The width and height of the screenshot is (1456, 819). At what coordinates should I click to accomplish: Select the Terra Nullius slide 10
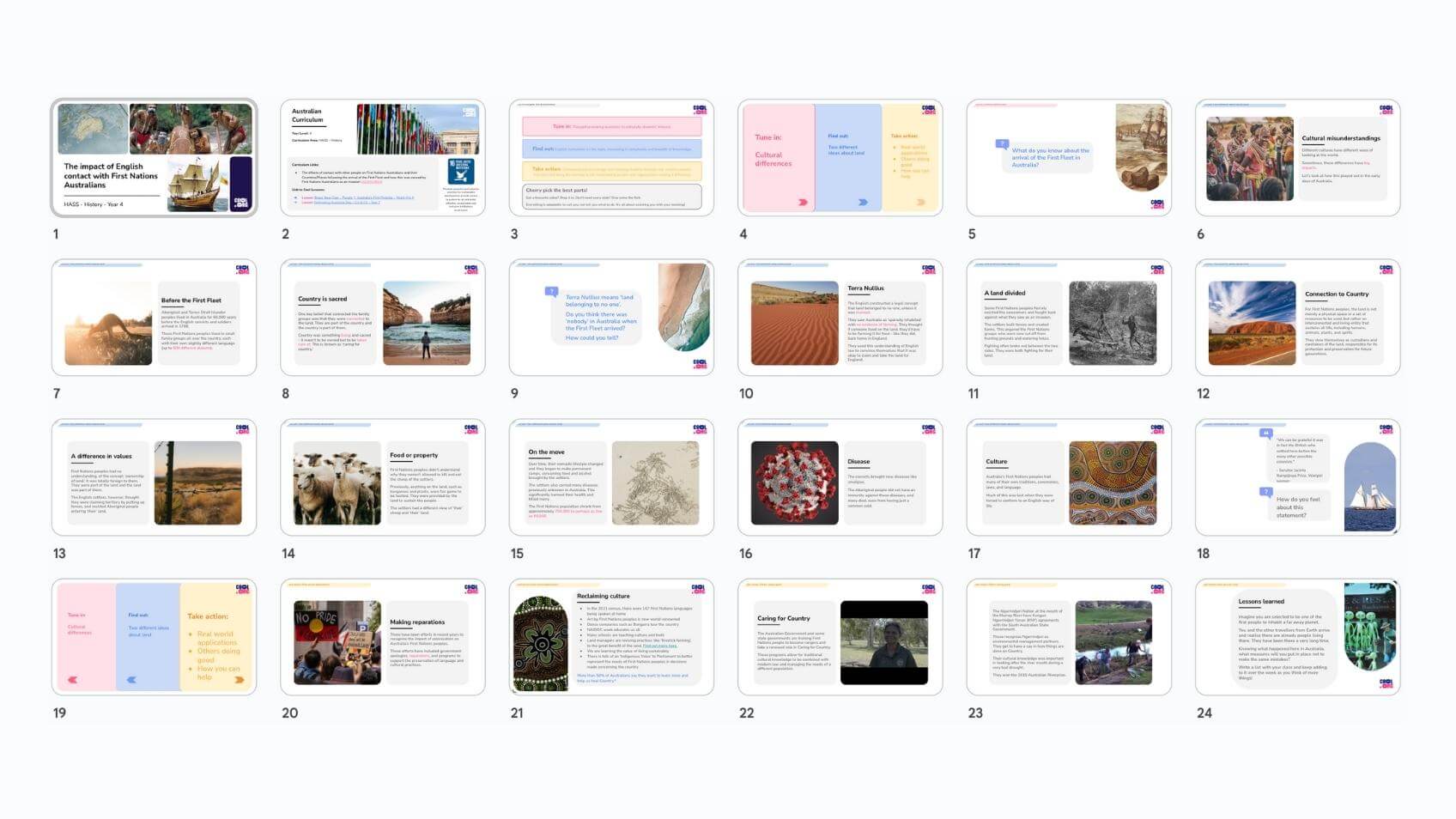coord(840,318)
